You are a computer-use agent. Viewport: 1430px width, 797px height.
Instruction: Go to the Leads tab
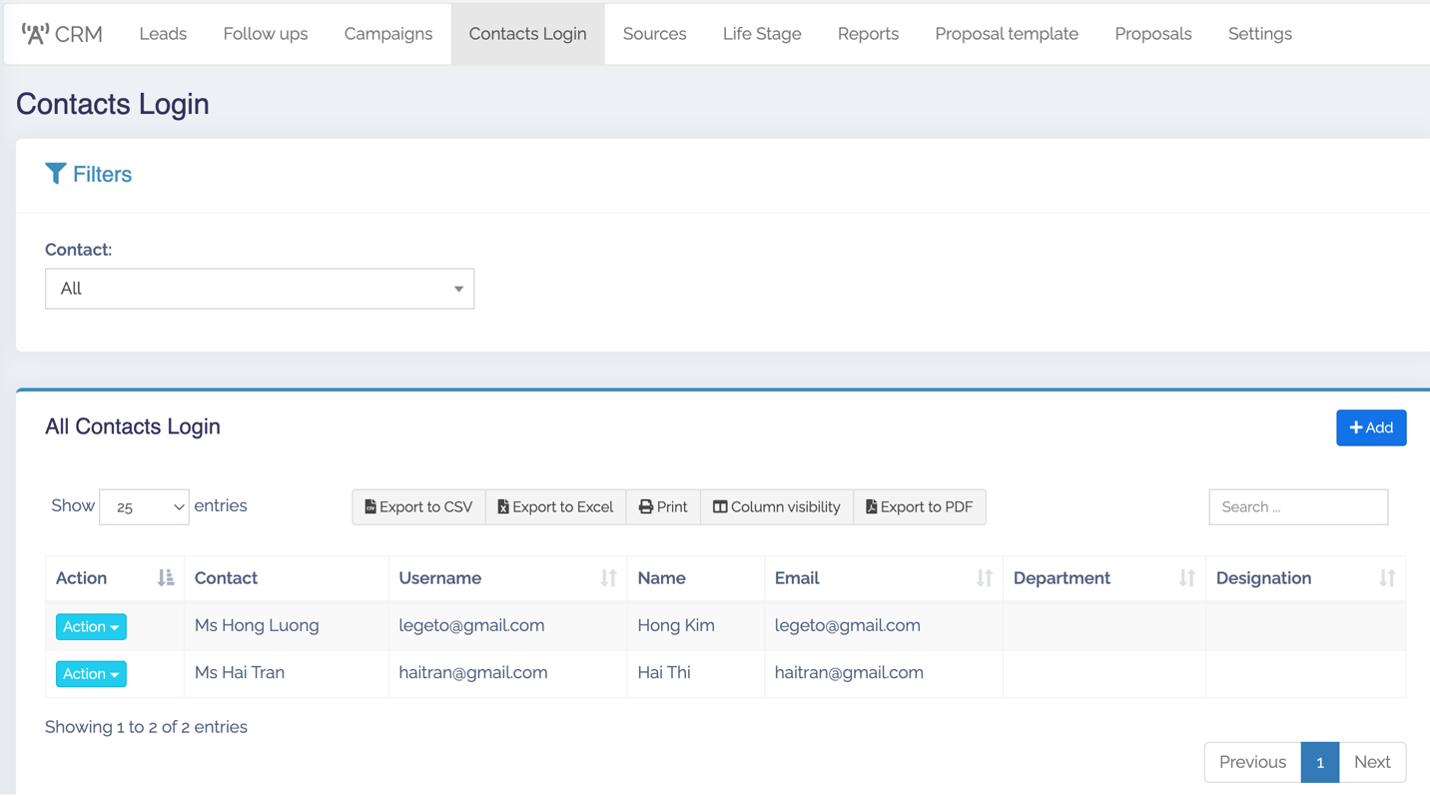[163, 34]
